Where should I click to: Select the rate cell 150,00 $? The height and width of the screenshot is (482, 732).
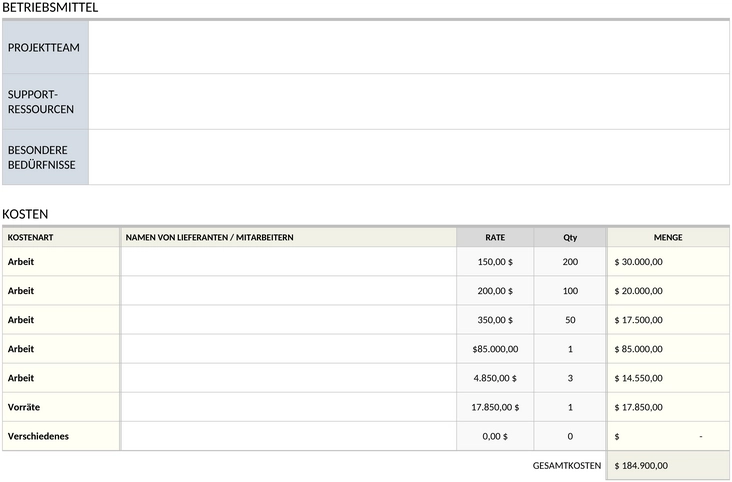tap(495, 262)
